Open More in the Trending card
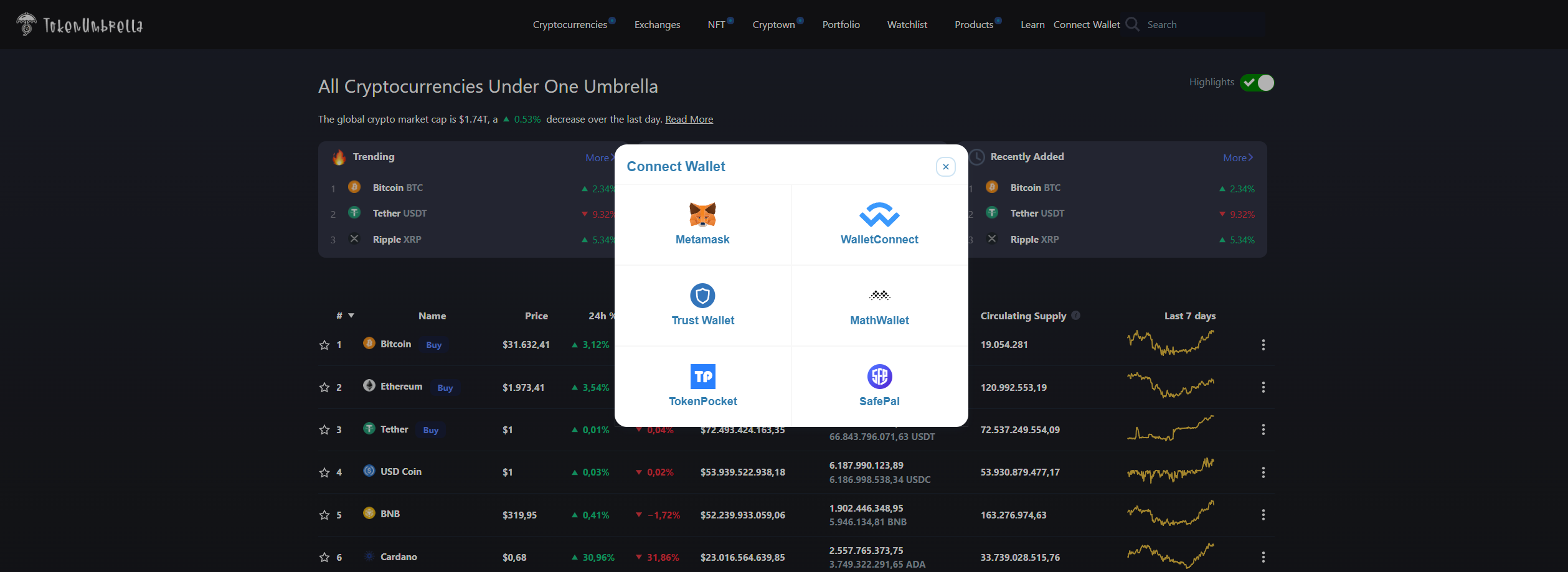The image size is (1568, 572). click(x=599, y=158)
